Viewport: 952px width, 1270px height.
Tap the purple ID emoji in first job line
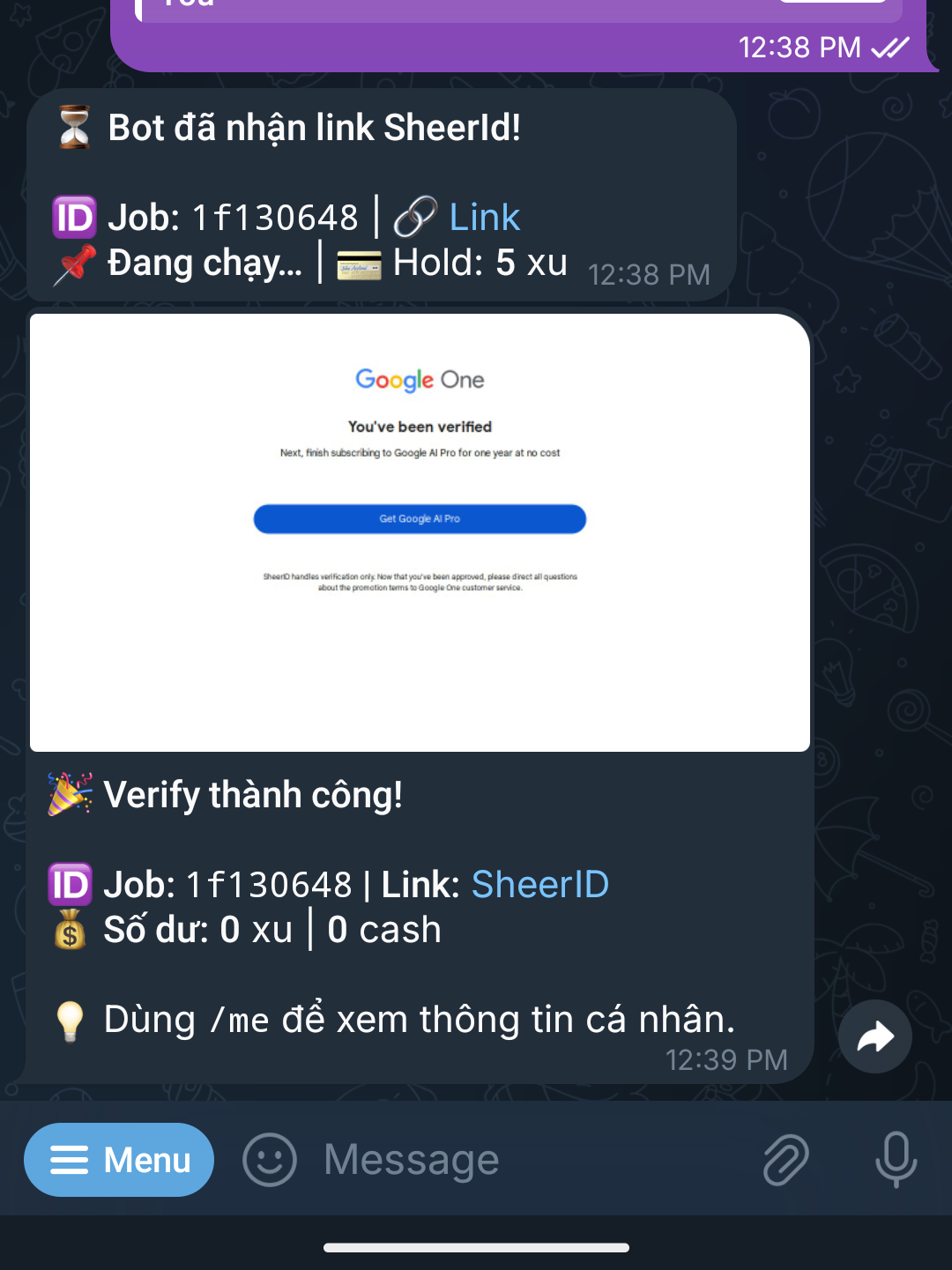(74, 218)
